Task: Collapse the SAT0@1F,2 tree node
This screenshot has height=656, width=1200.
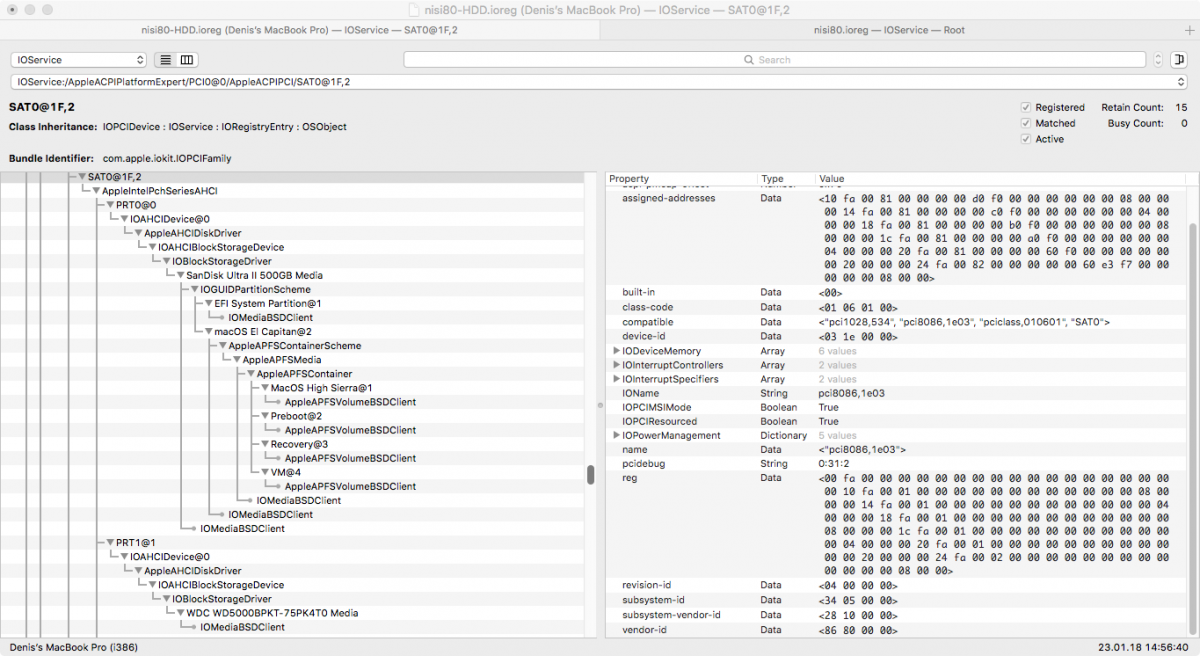Action: [x=82, y=177]
